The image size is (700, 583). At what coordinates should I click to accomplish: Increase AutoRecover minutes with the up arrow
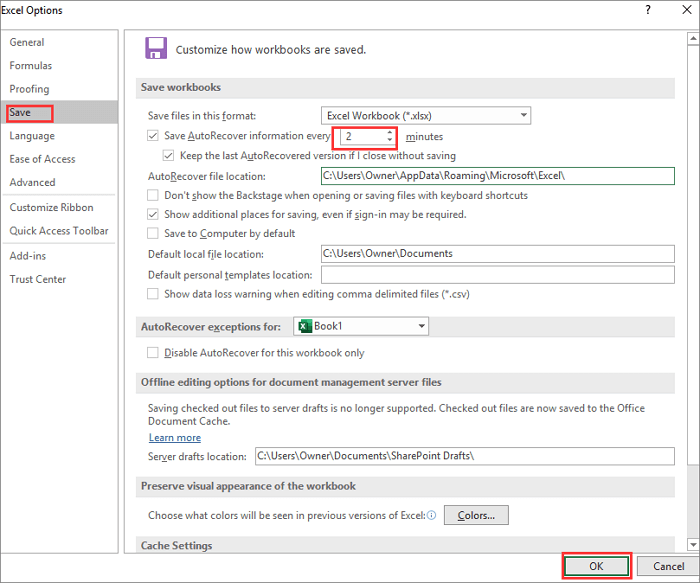pyautogui.click(x=390, y=132)
